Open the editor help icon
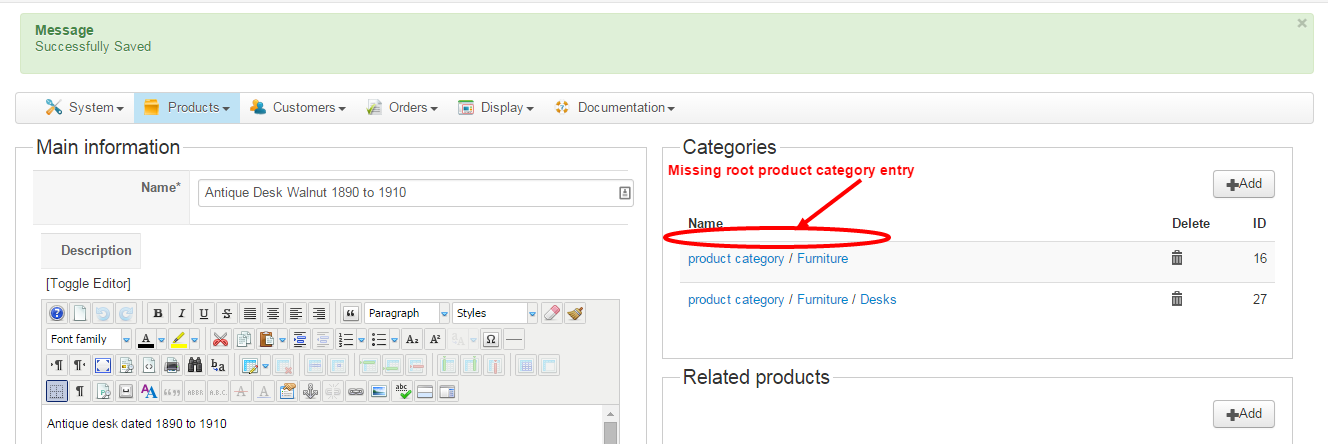The height and width of the screenshot is (444, 1328). [x=57, y=313]
